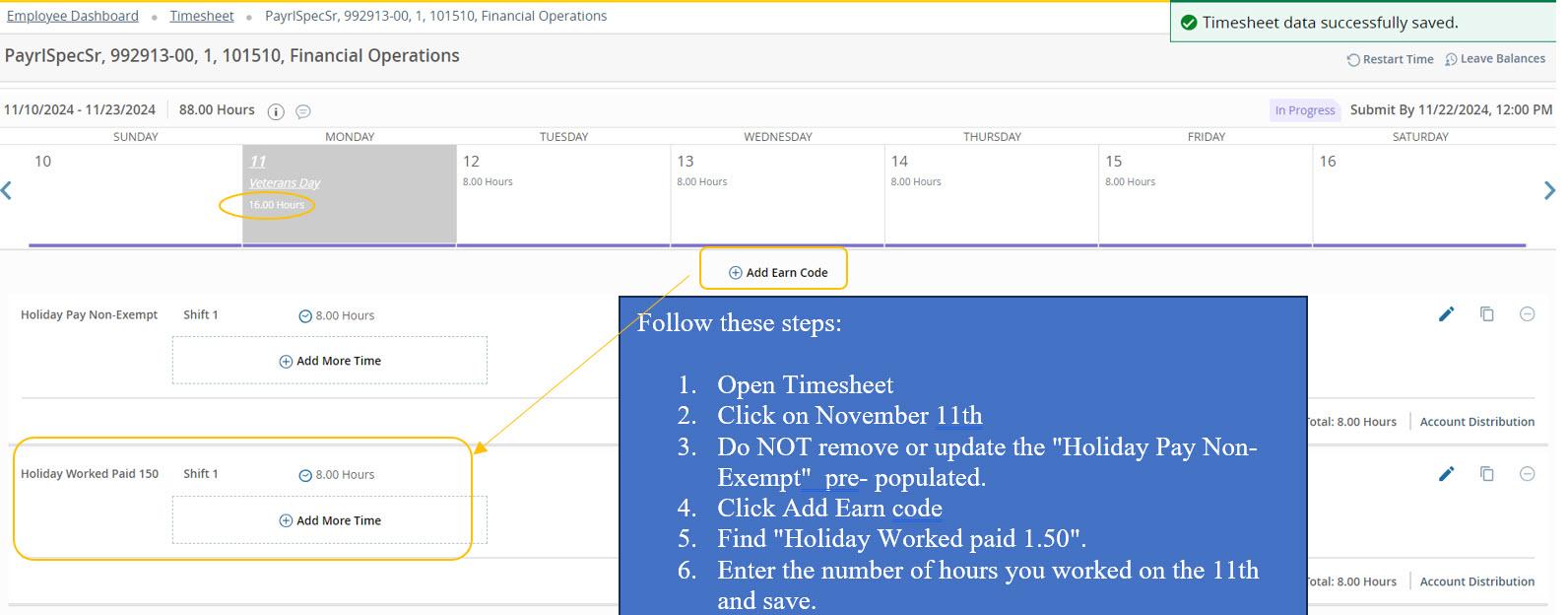Open the comments bubble icon beside total hours
Image resolution: width=1568 pixels, height=615 pixels.
(303, 111)
